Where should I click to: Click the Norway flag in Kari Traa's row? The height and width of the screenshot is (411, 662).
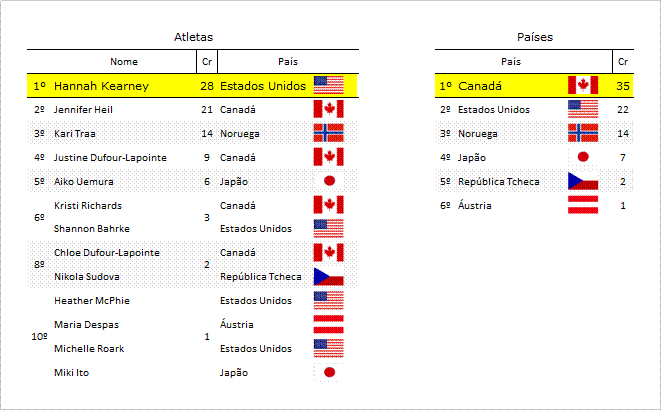click(x=328, y=133)
